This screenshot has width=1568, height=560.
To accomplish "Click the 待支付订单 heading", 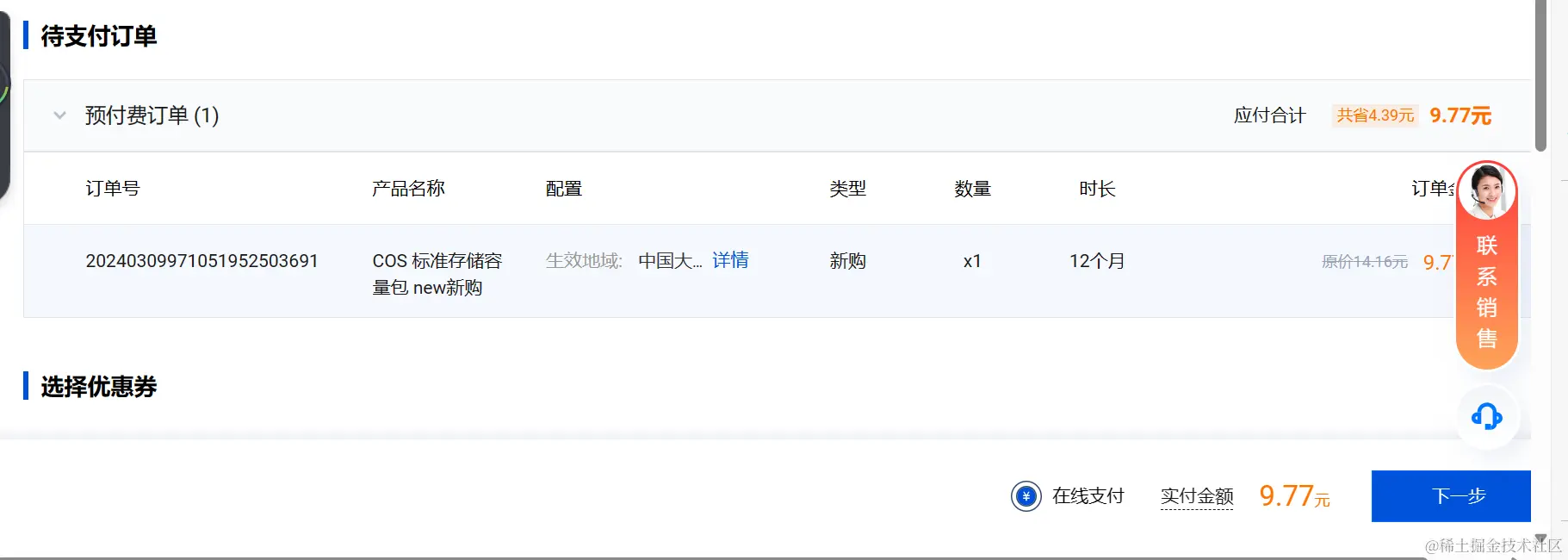I will pos(99,36).
